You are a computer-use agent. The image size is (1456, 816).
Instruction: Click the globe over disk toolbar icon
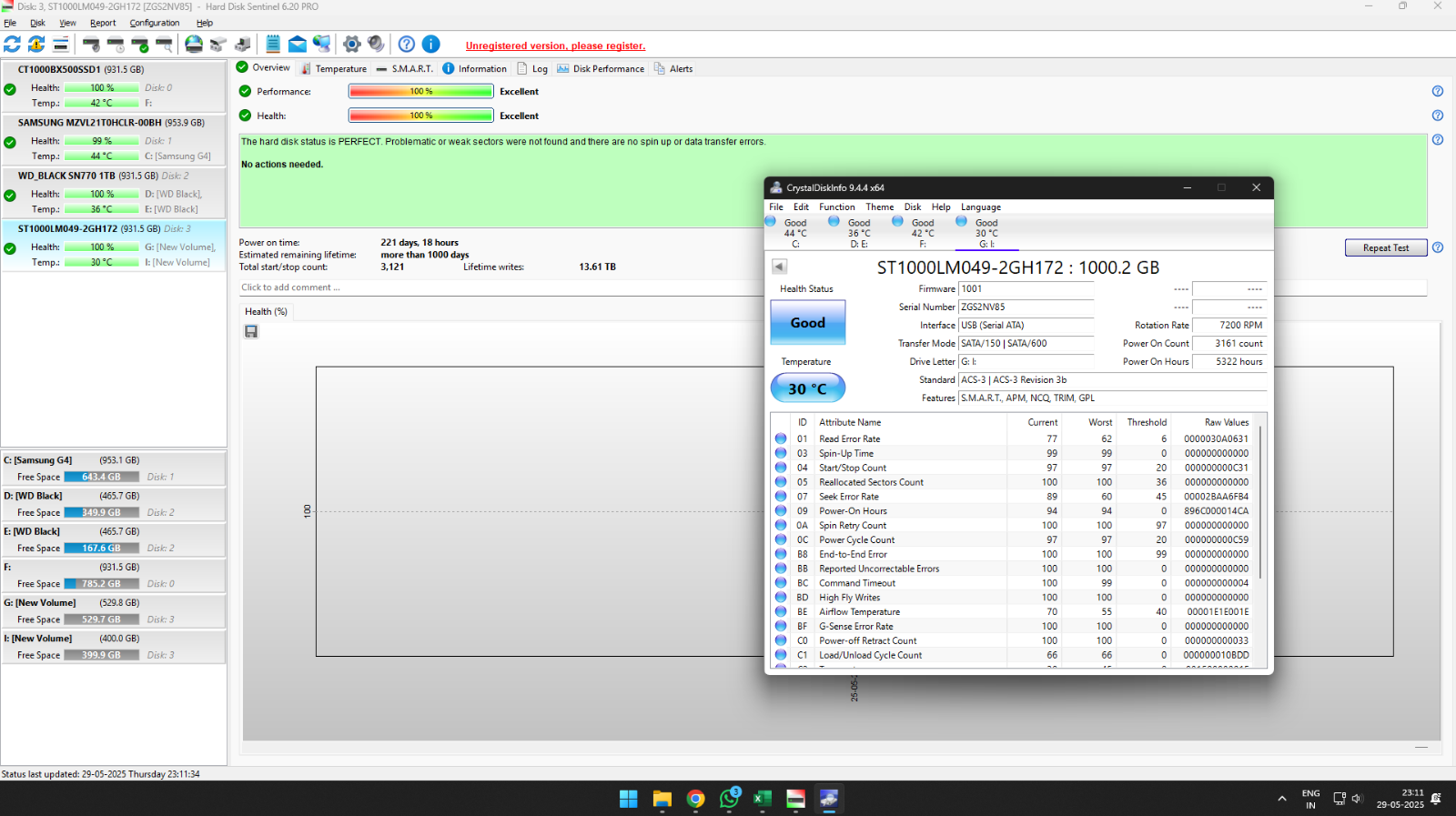[x=194, y=44]
